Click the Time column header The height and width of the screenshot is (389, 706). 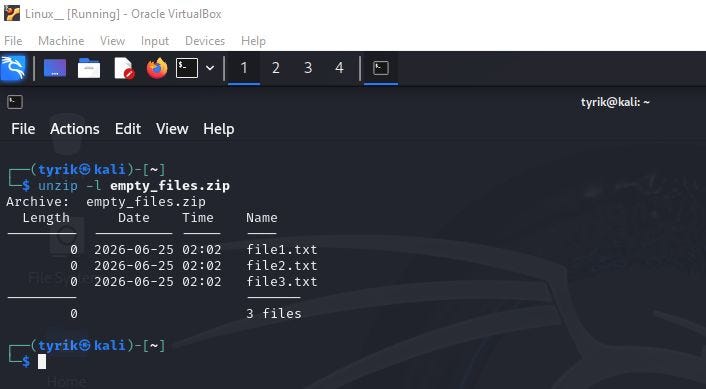198,218
